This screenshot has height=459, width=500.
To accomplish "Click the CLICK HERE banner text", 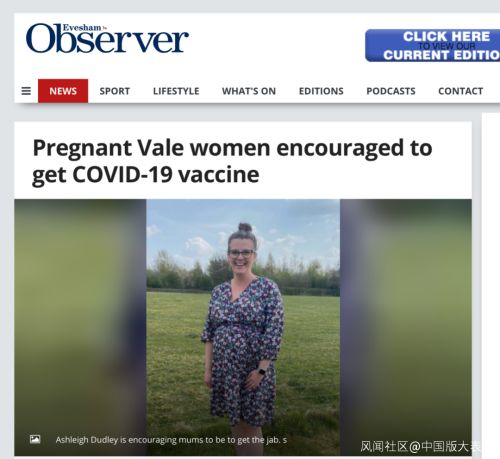I will (446, 36).
